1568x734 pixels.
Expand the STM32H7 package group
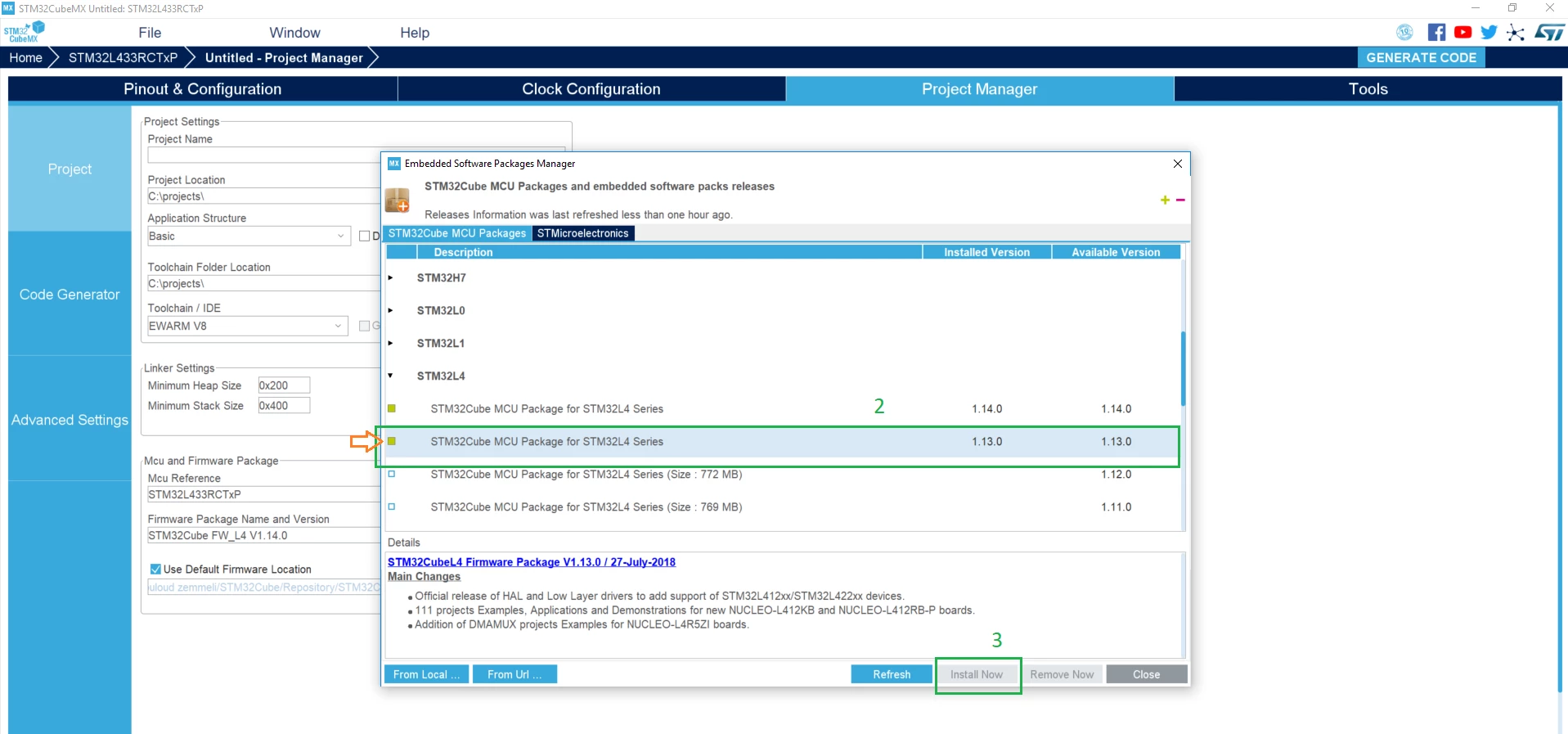click(x=391, y=277)
